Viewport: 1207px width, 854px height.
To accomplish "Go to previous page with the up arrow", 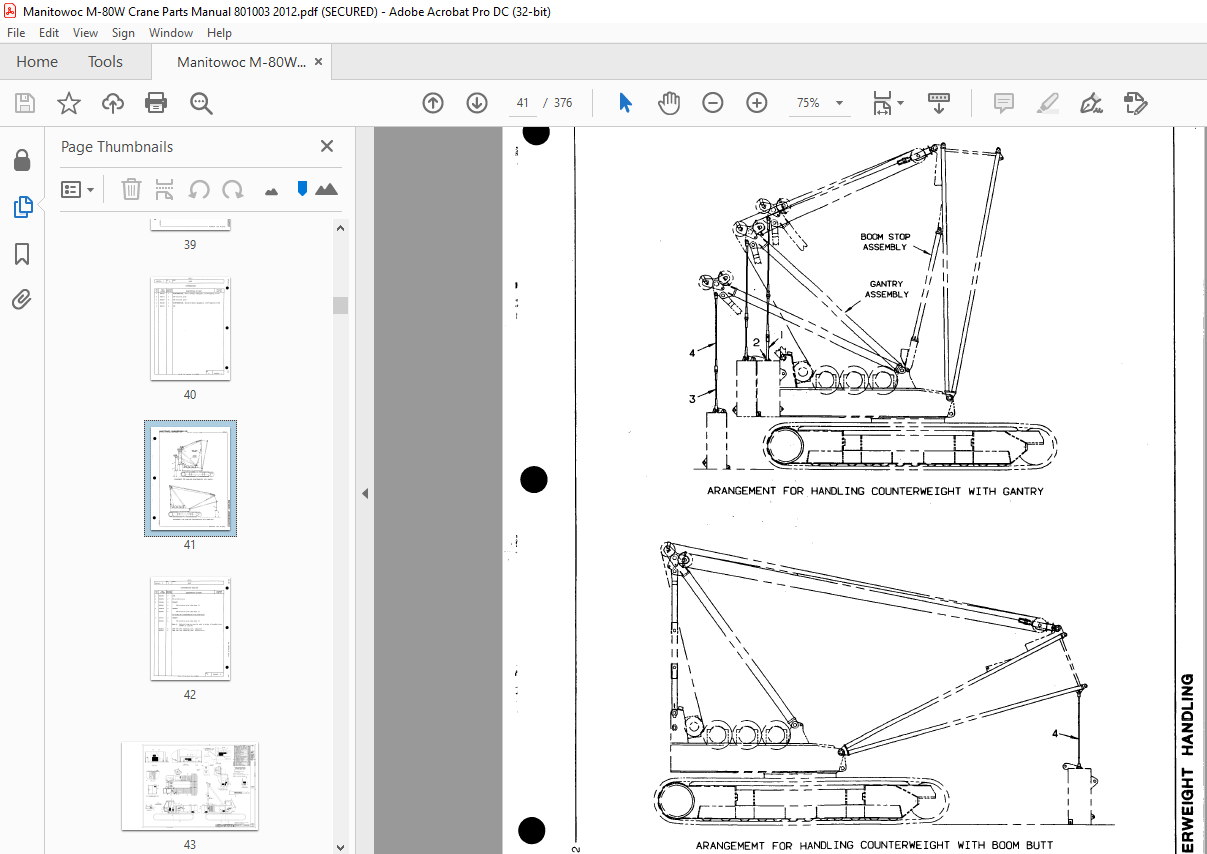I will 433,103.
